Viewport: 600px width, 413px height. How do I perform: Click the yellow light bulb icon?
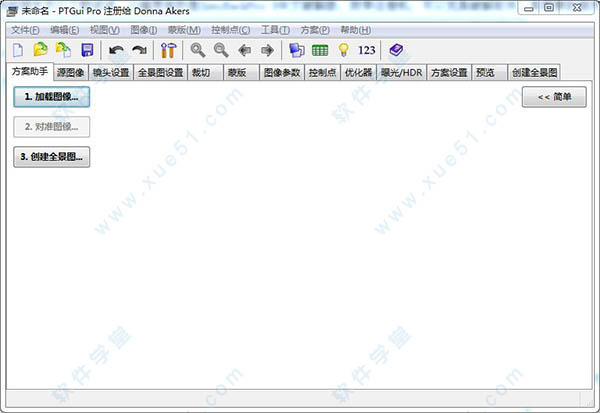pos(343,50)
